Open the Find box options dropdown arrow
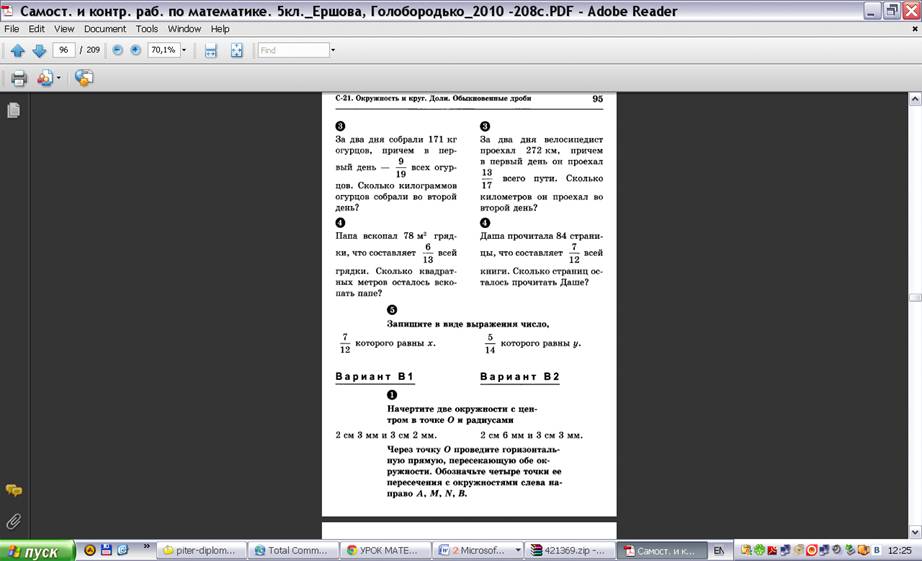Image resolution: width=922 pixels, height=561 pixels. 333,50
